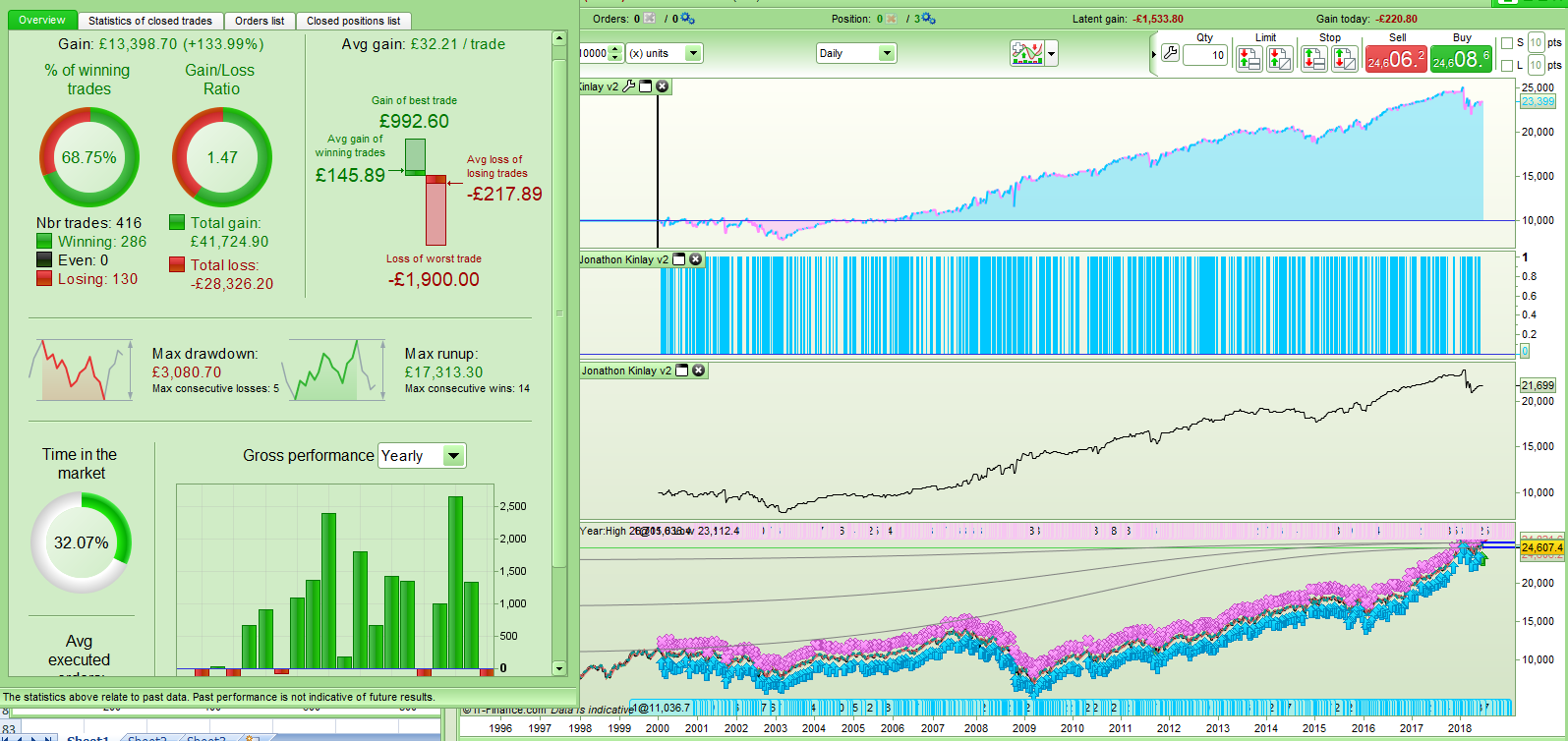Close the top equity curve panel

tap(663, 86)
